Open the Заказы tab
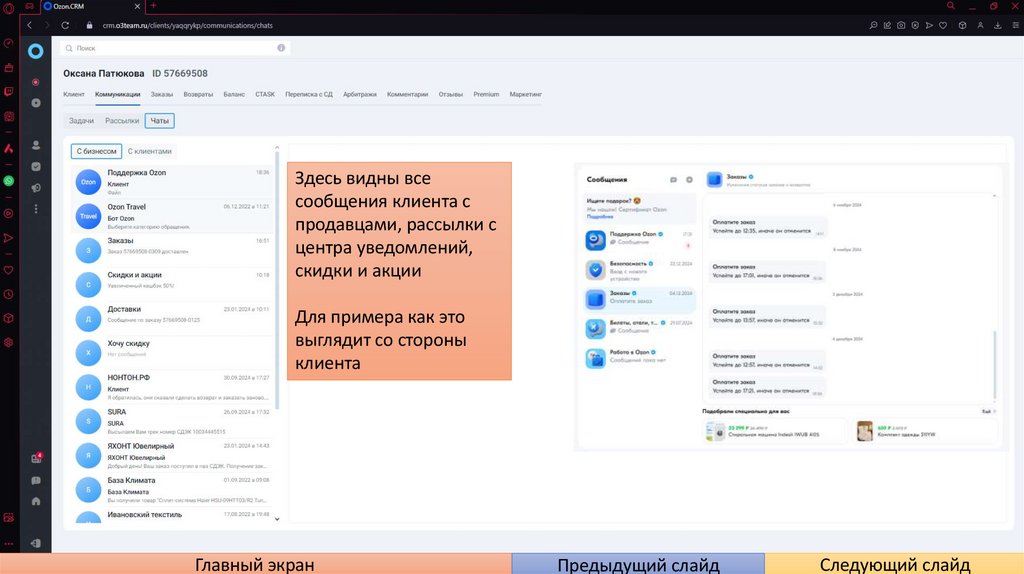1024x574 pixels. click(x=162, y=94)
